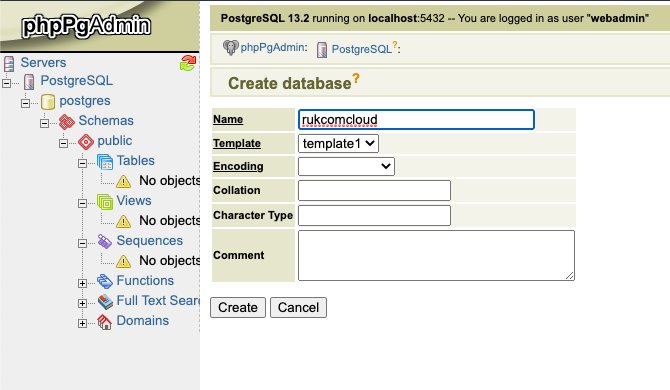Open the Full Text Search link
The width and height of the screenshot is (670, 390).
[158, 300]
